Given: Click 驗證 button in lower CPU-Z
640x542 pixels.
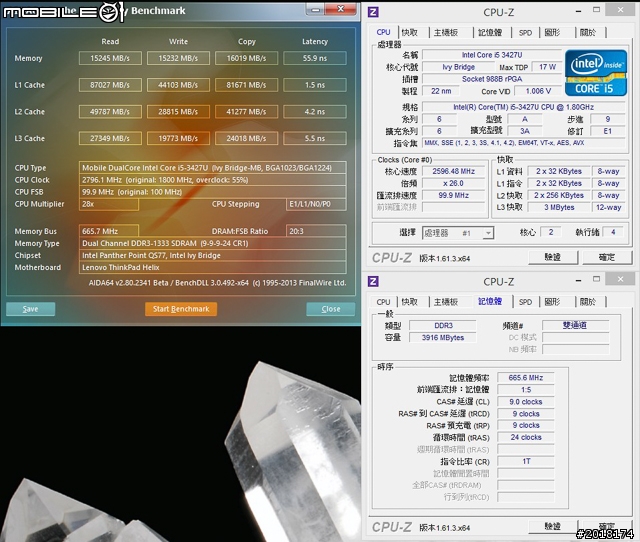Looking at the screenshot, I should click(553, 526).
